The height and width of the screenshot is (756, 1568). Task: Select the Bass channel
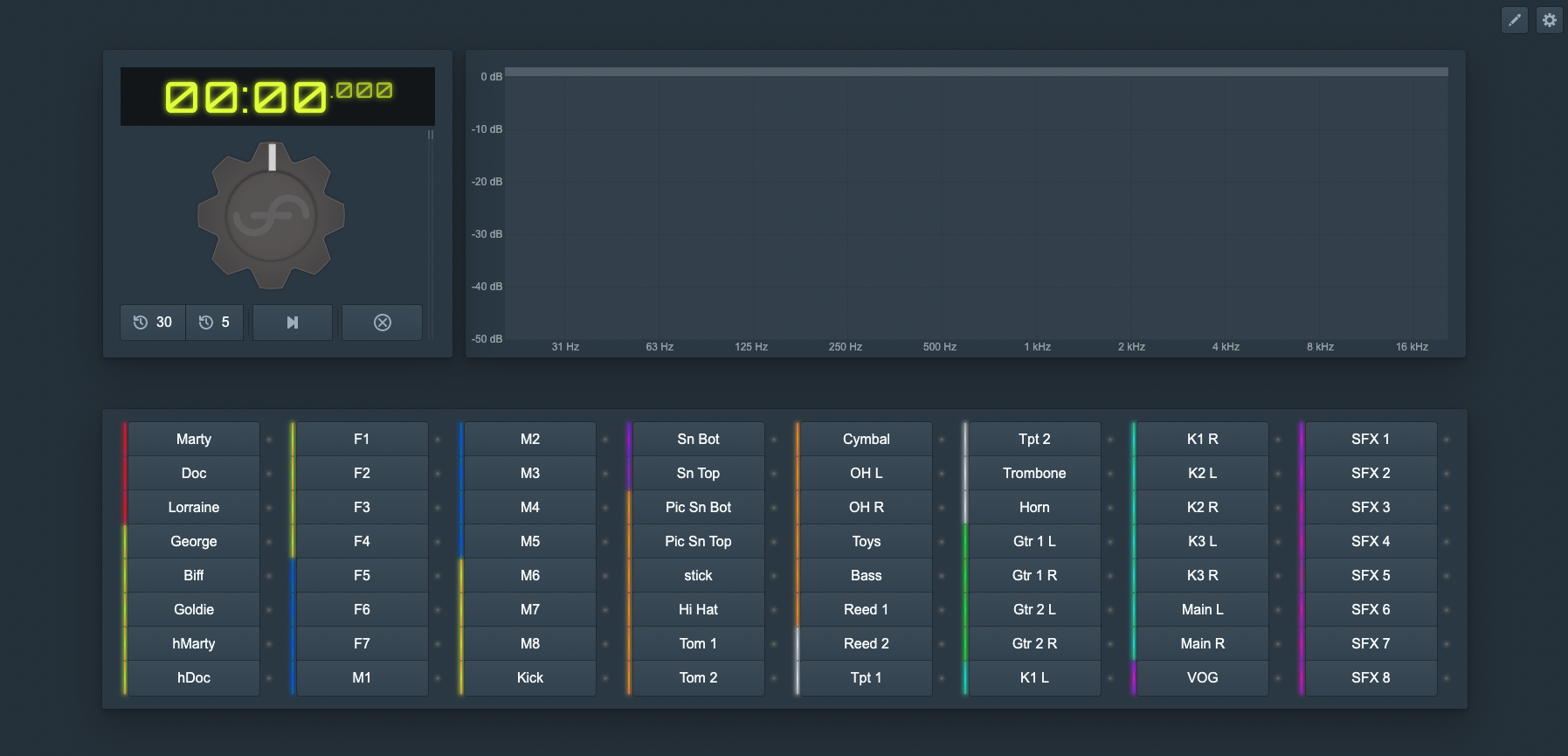867,575
